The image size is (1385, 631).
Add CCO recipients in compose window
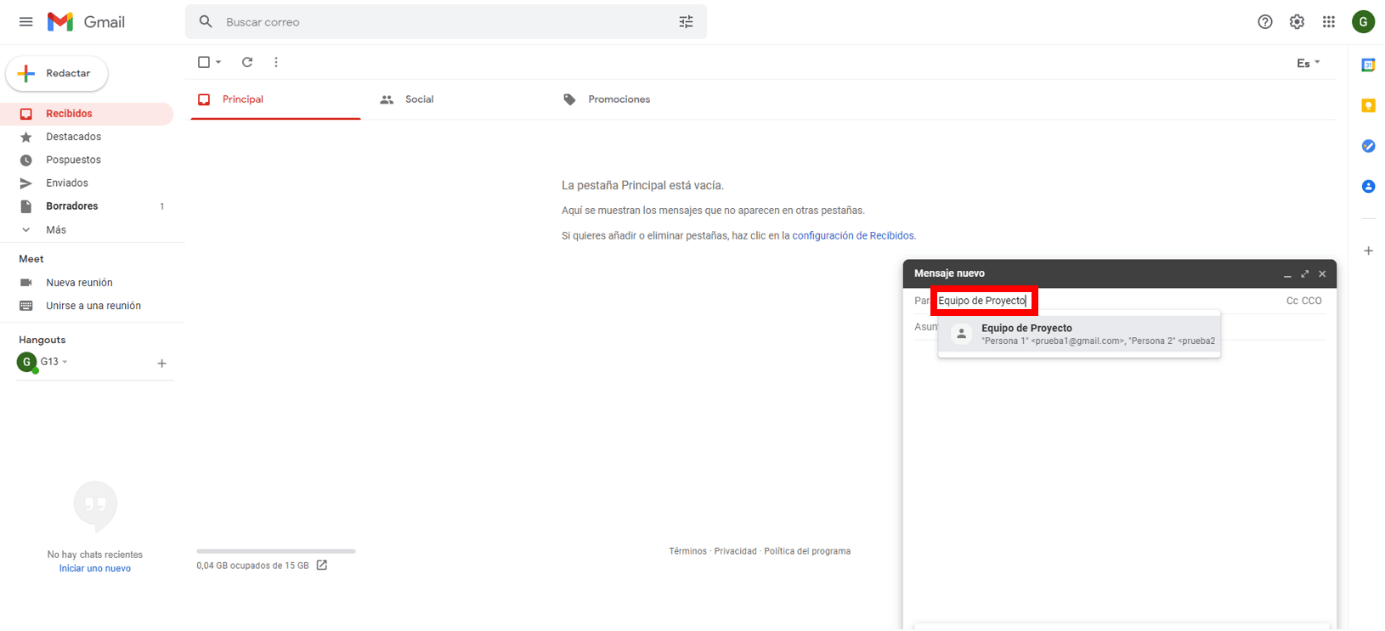pyautogui.click(x=1311, y=301)
